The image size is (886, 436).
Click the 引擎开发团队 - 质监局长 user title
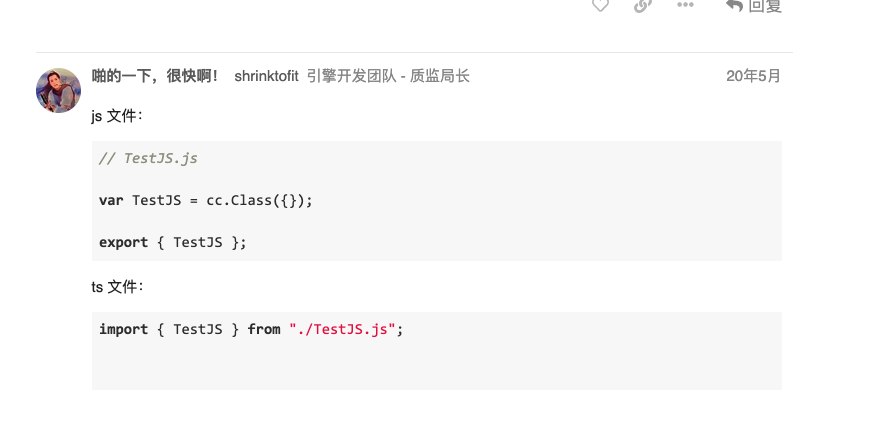(388, 76)
